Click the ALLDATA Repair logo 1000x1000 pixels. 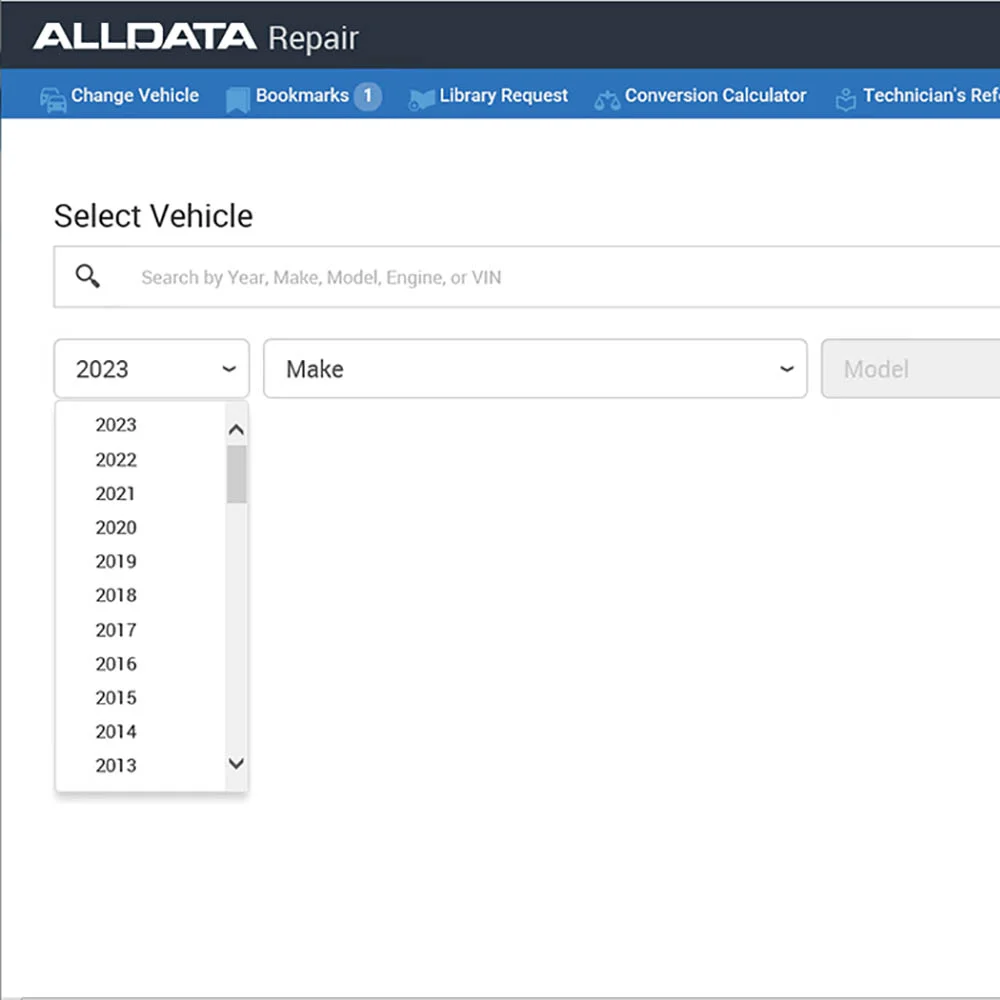pos(196,37)
